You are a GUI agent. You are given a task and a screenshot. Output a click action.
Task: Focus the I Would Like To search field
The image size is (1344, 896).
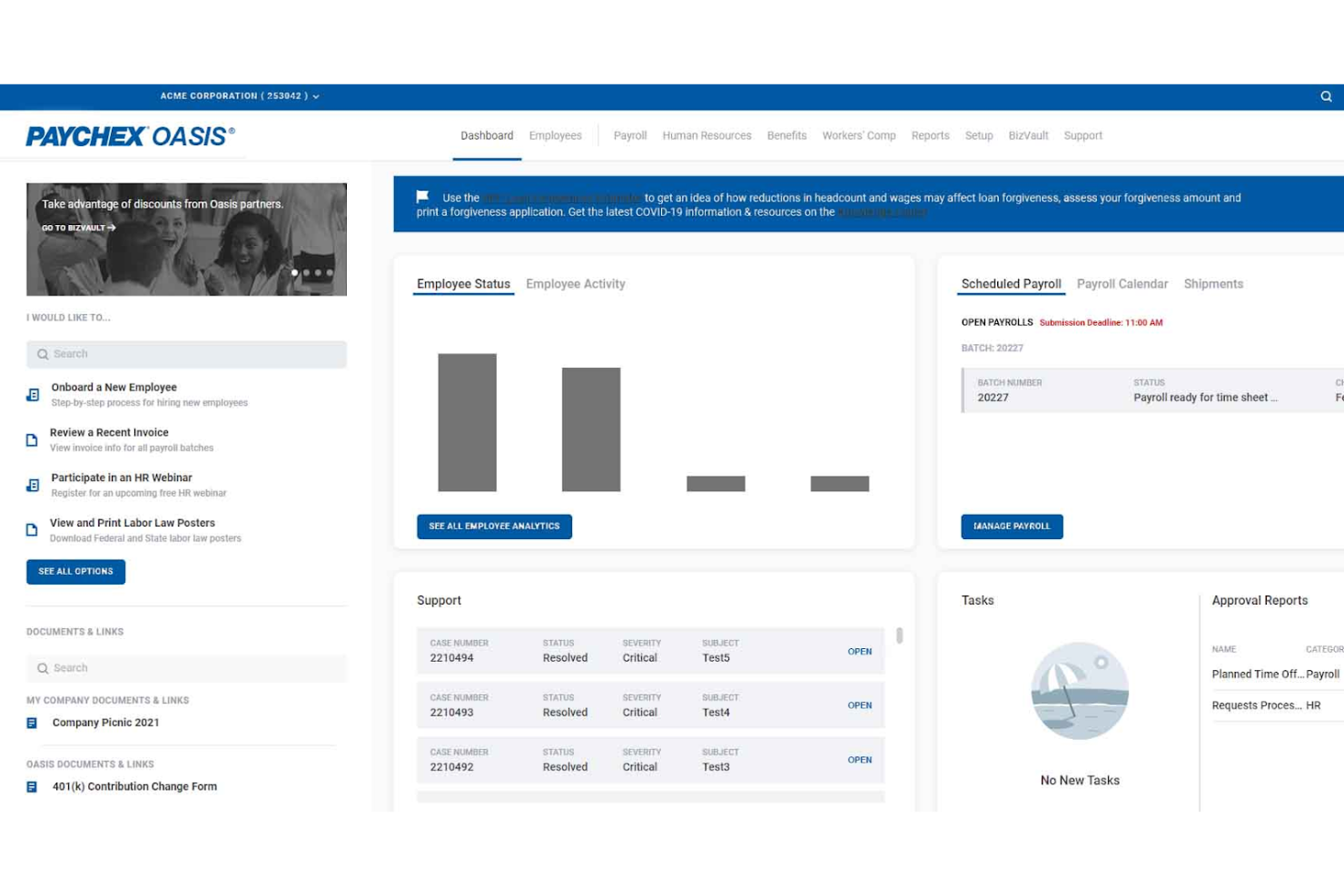point(186,354)
